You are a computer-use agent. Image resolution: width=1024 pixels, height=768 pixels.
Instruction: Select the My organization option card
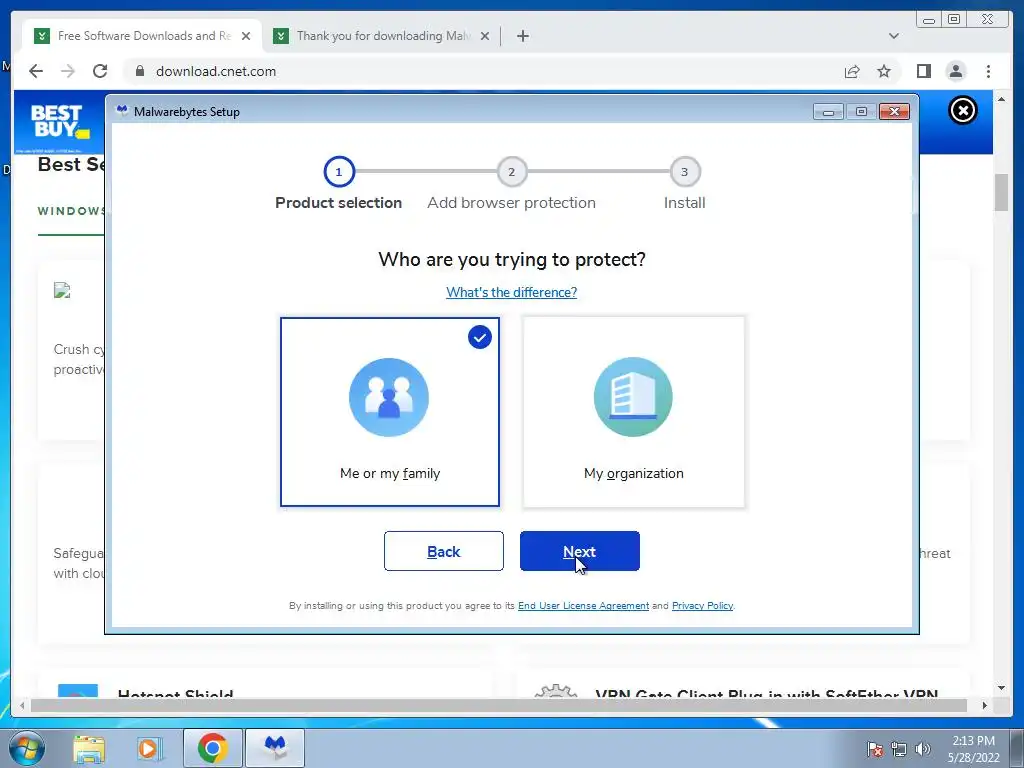pos(633,412)
